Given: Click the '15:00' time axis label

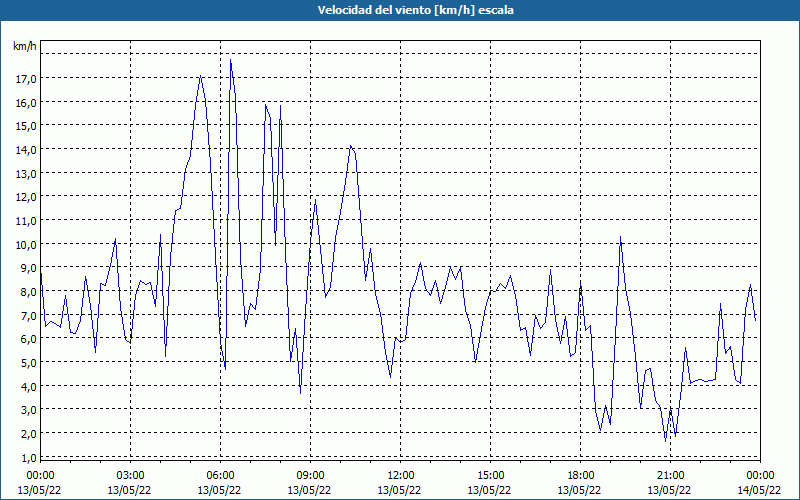Looking at the screenshot, I should (x=490, y=476).
